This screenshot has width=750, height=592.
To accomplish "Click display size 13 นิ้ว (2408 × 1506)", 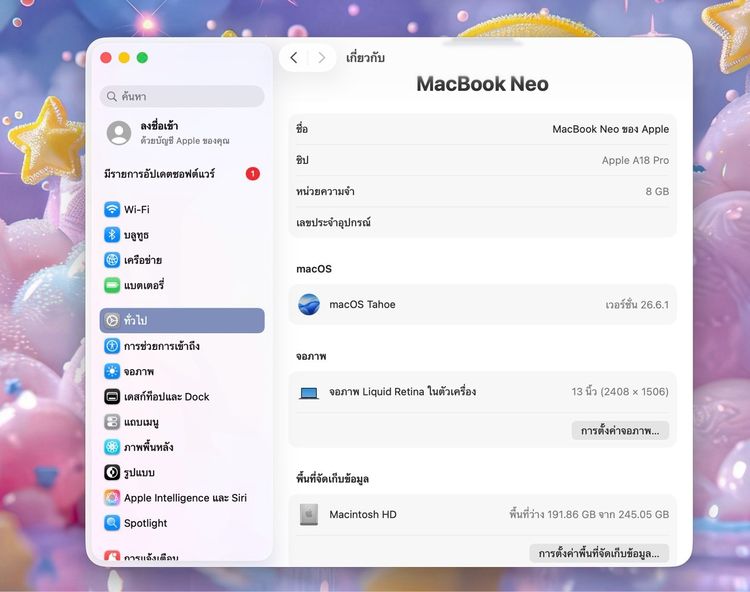I will [x=620, y=392].
